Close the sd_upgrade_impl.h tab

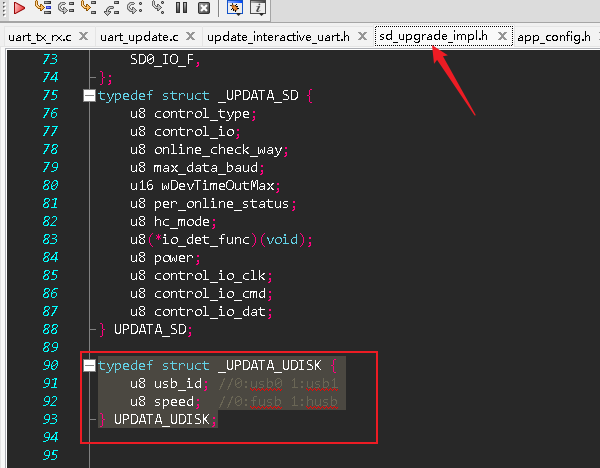tap(502, 36)
